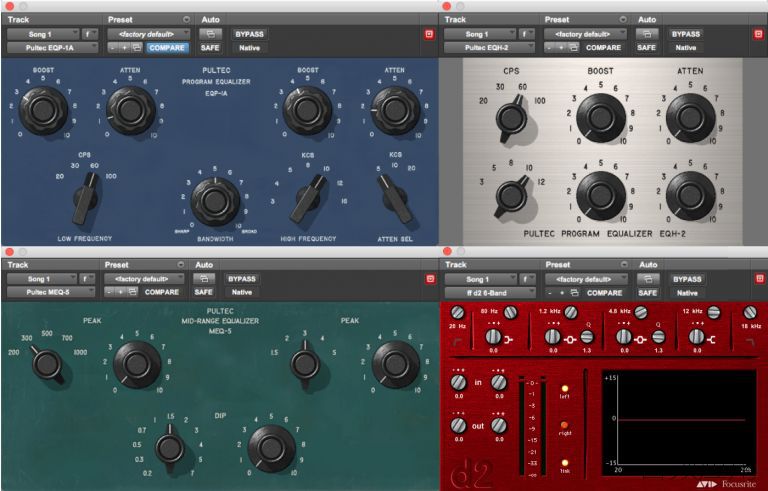The image size is (768, 491).
Task: Select next preset with plus in EQP-1A window
Action: pyautogui.click(x=124, y=48)
